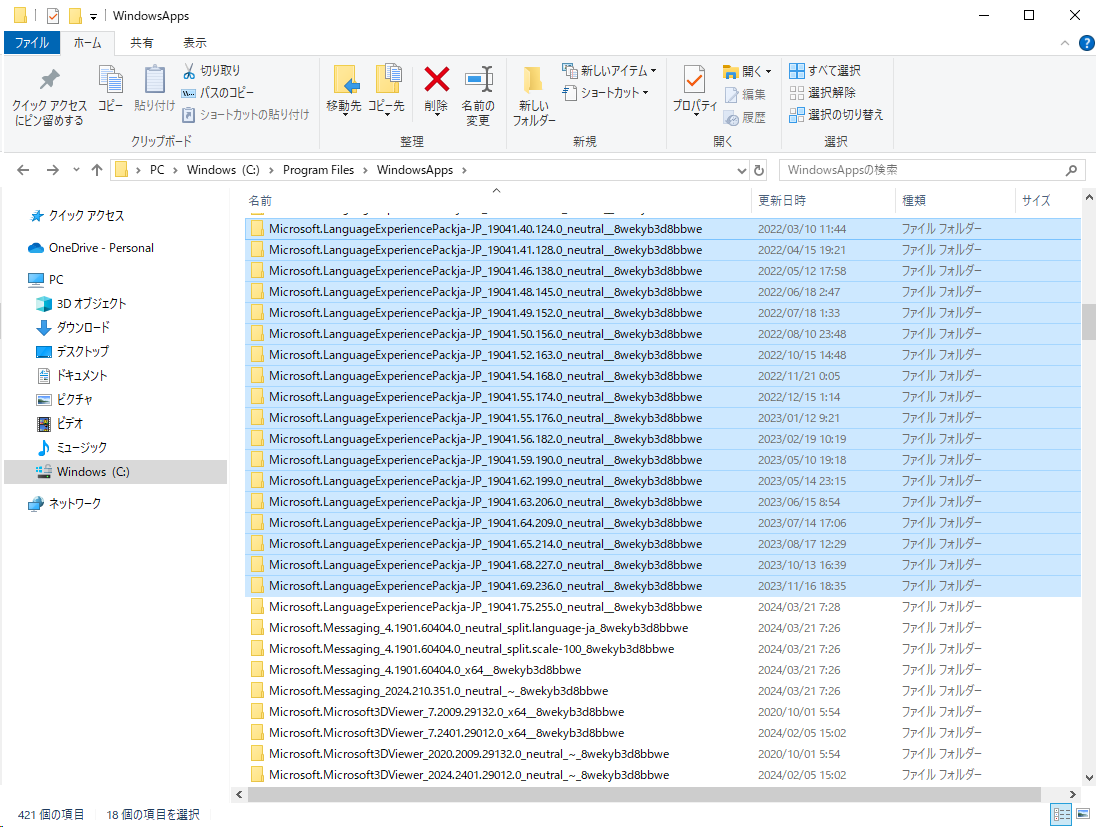The height and width of the screenshot is (827, 1096).
Task: Click パスのコピー (Copy path)
Action: click(217, 92)
